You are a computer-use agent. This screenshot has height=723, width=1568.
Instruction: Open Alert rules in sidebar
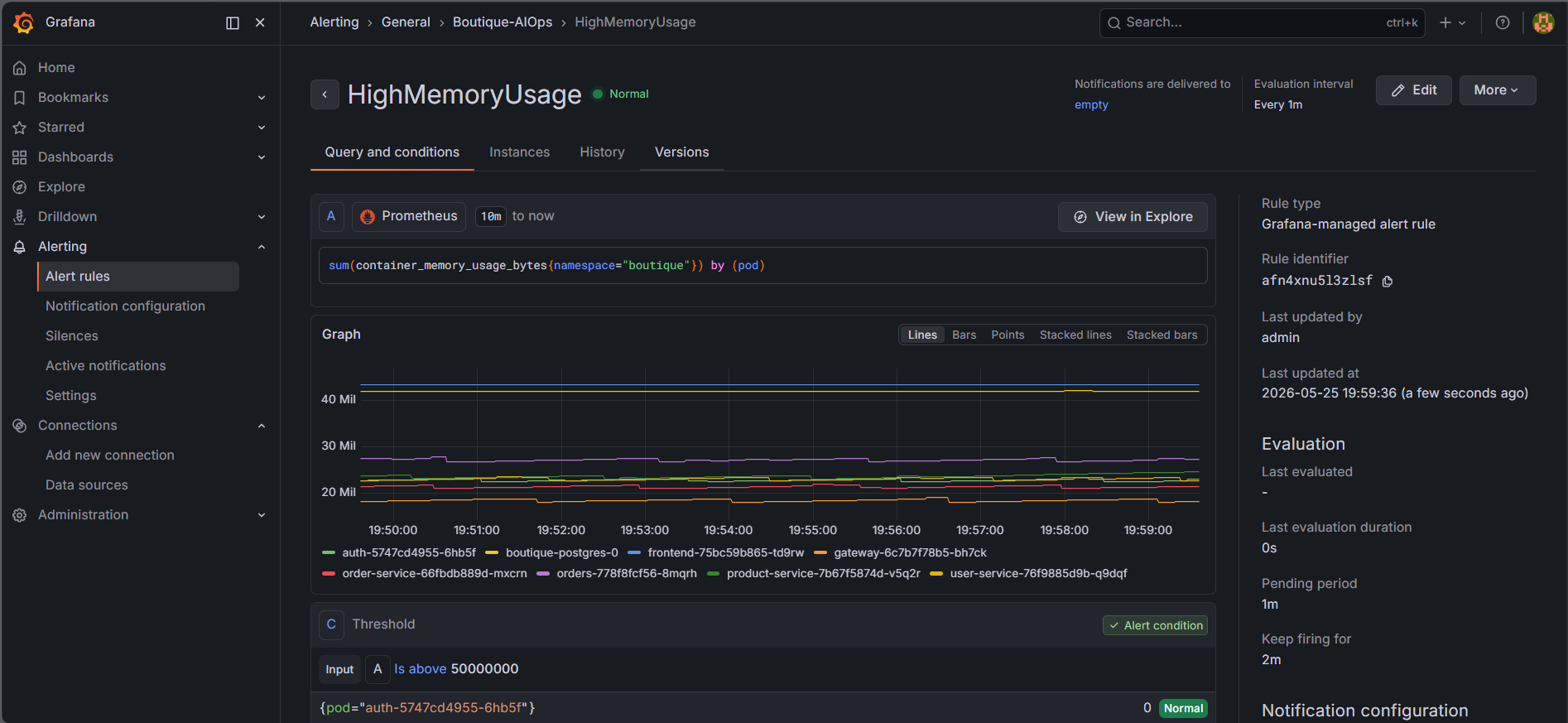[x=138, y=277]
